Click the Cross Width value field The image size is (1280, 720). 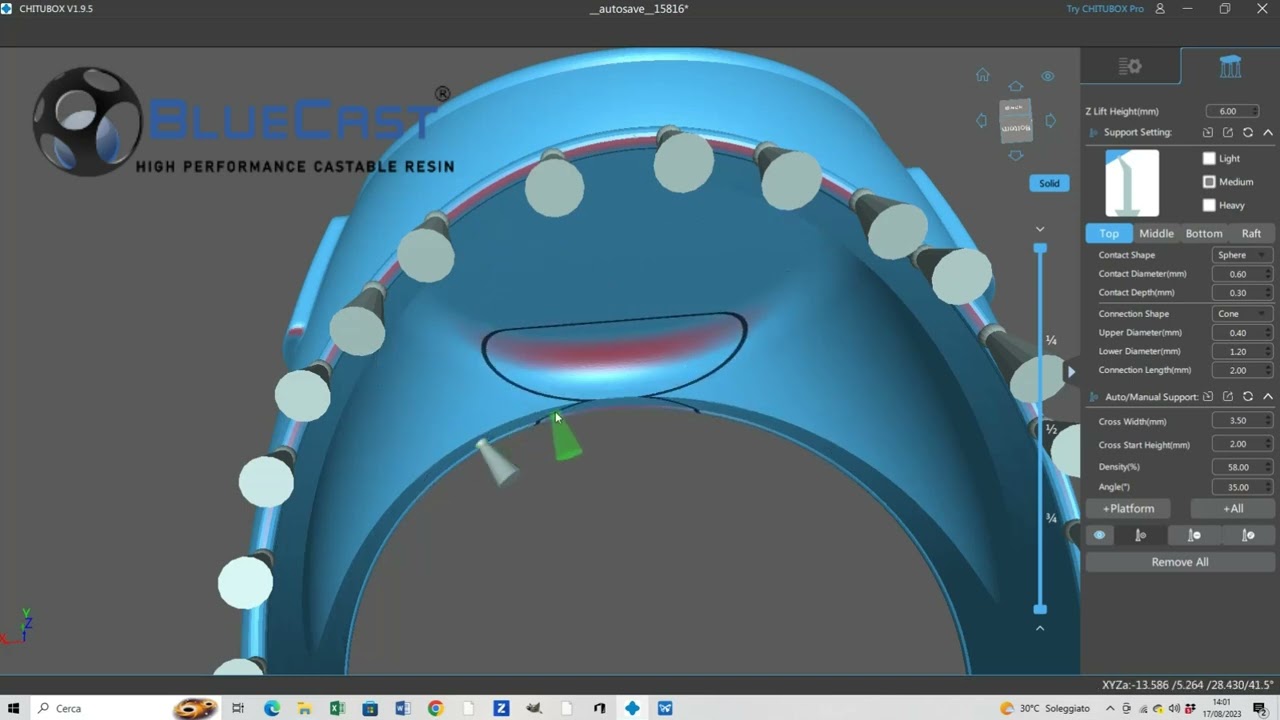coord(1241,421)
